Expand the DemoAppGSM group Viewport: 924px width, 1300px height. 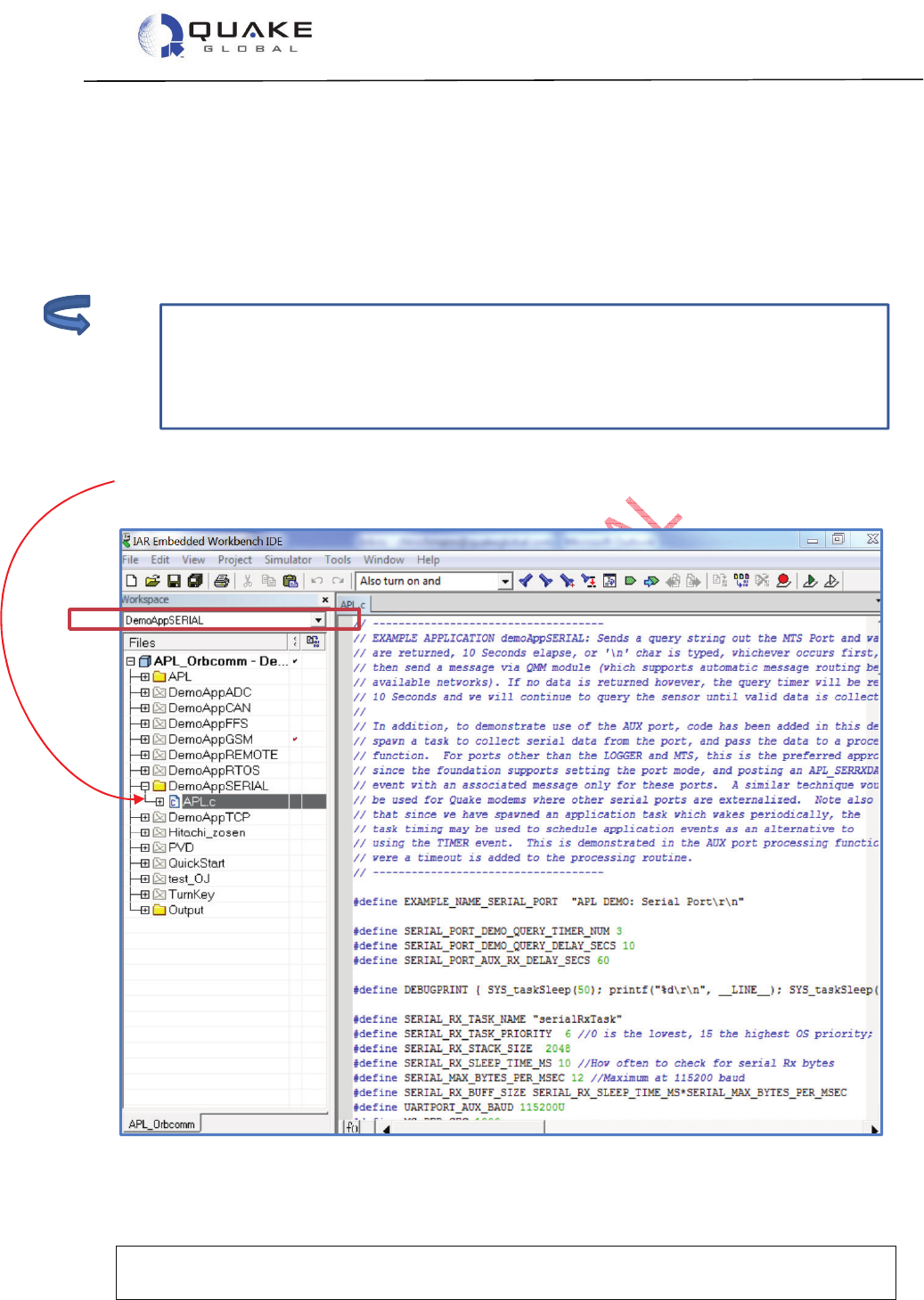coord(144,739)
